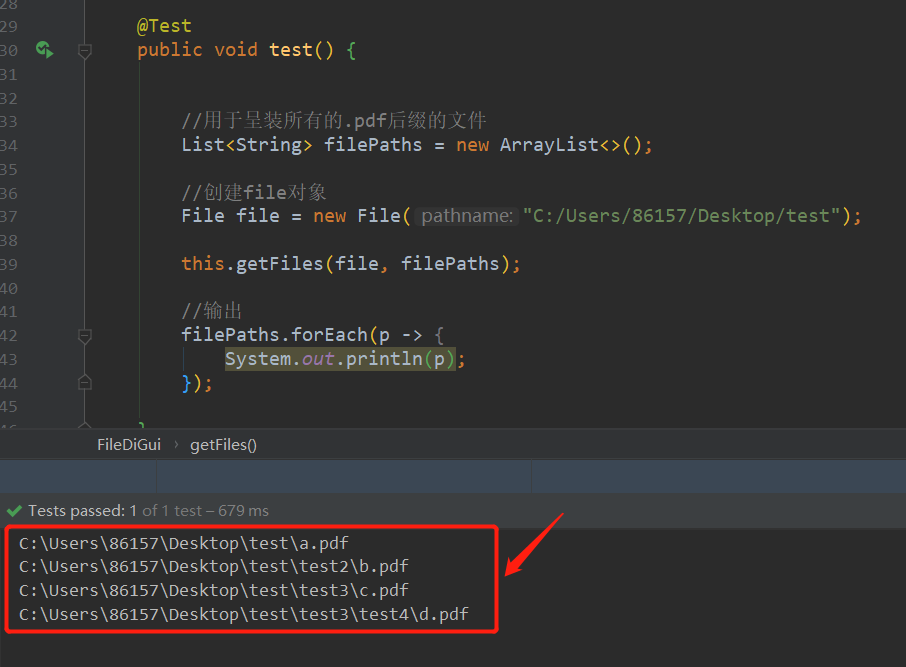Image resolution: width=906 pixels, height=667 pixels.
Task: Click the System.out.println(p) statement
Action: coord(340,359)
